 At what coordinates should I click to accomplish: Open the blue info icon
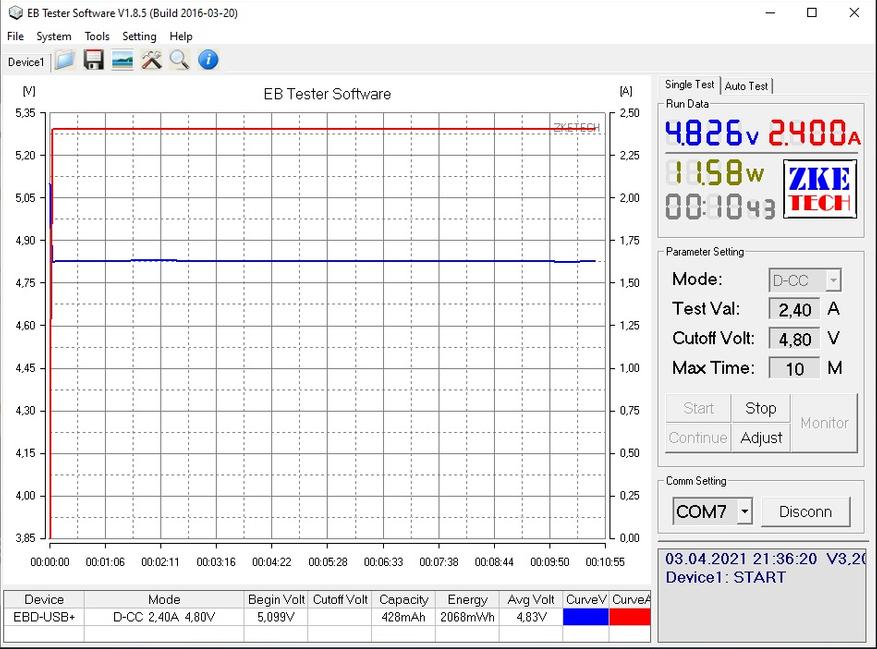(208, 60)
